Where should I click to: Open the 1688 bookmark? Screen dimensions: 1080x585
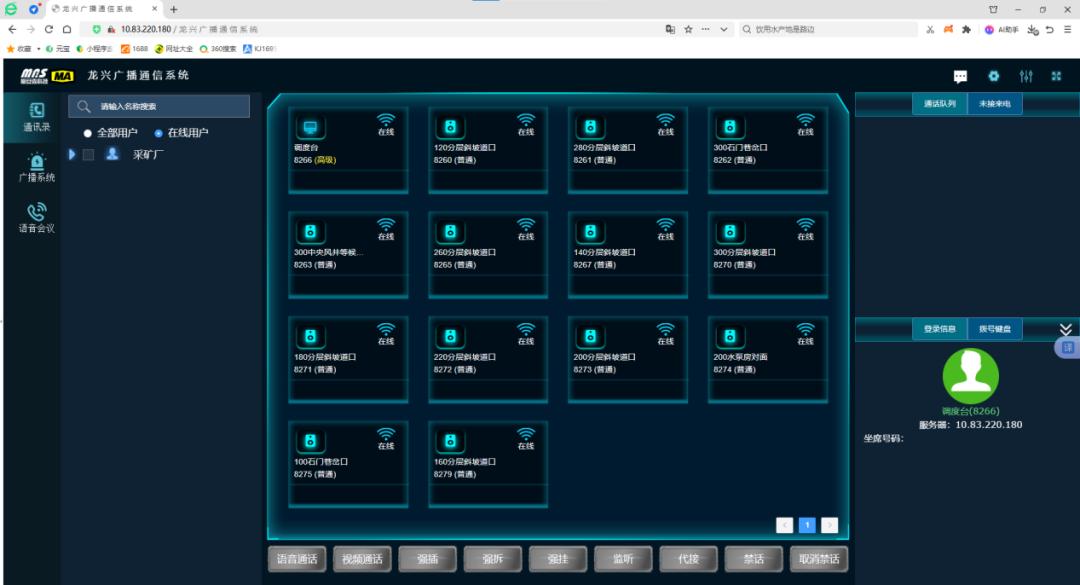135,49
